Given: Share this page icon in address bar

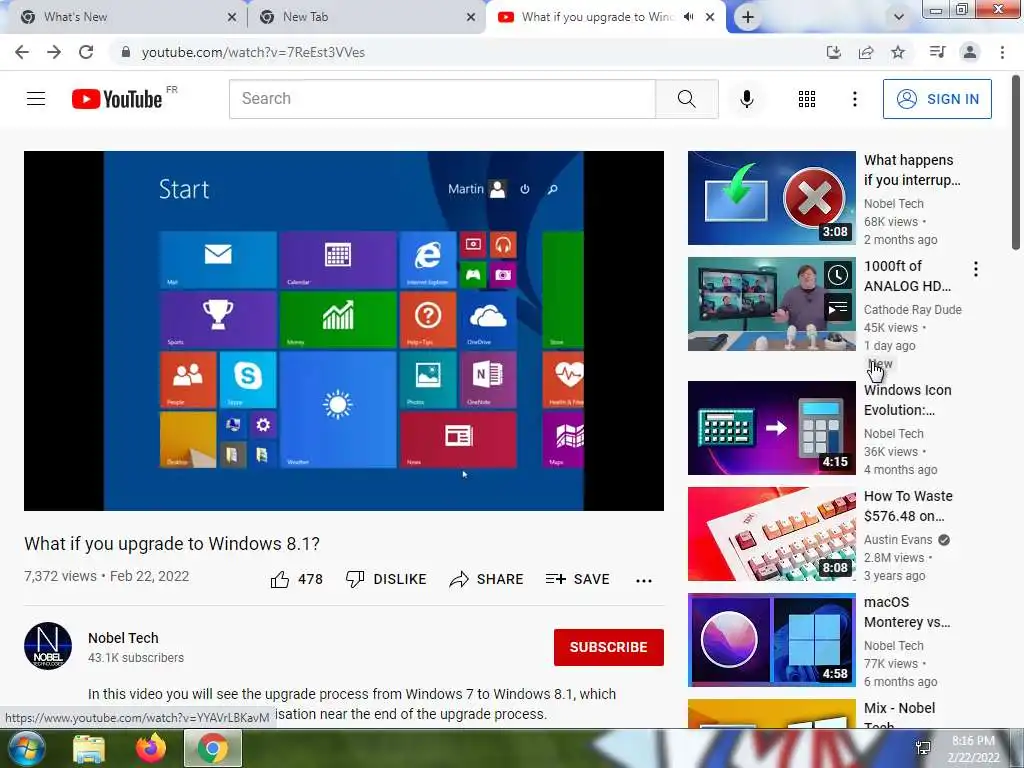Looking at the screenshot, I should click(866, 52).
